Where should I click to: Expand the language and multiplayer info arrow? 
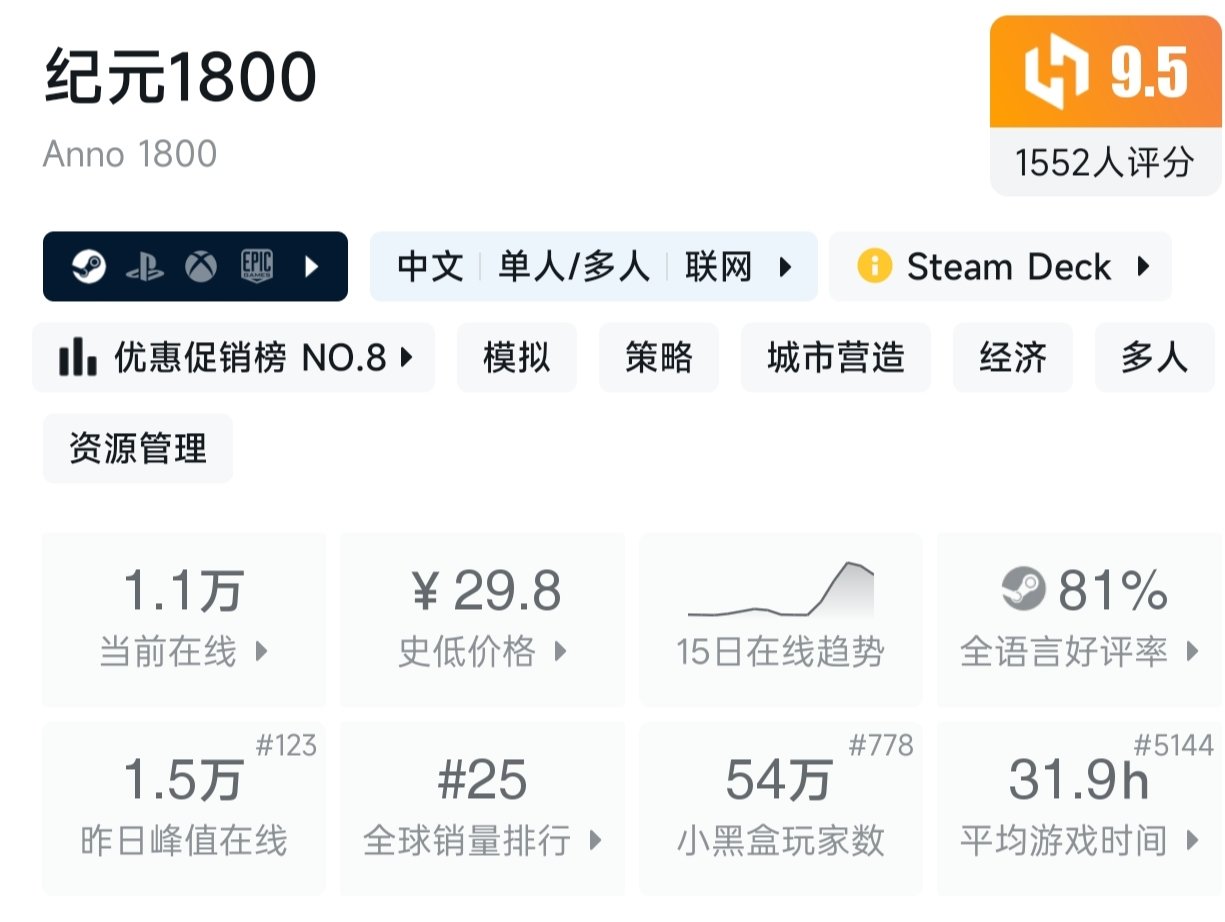pyautogui.click(x=785, y=267)
